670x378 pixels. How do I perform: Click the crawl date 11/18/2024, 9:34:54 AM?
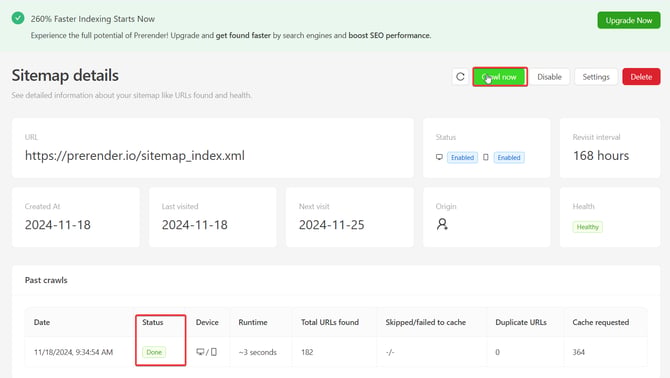(x=73, y=352)
